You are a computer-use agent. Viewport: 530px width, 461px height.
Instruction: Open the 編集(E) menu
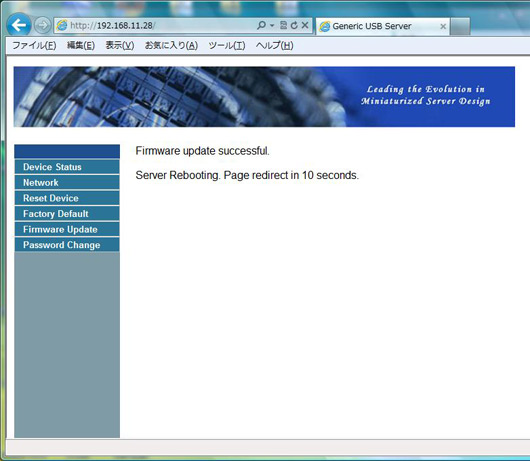click(x=81, y=45)
